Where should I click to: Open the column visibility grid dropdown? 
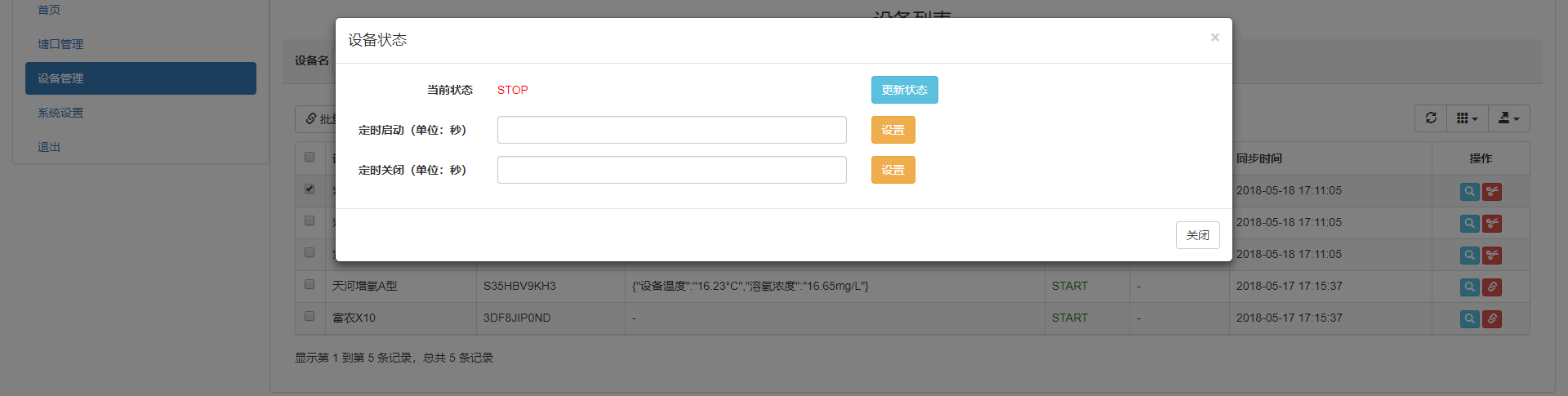point(1468,118)
